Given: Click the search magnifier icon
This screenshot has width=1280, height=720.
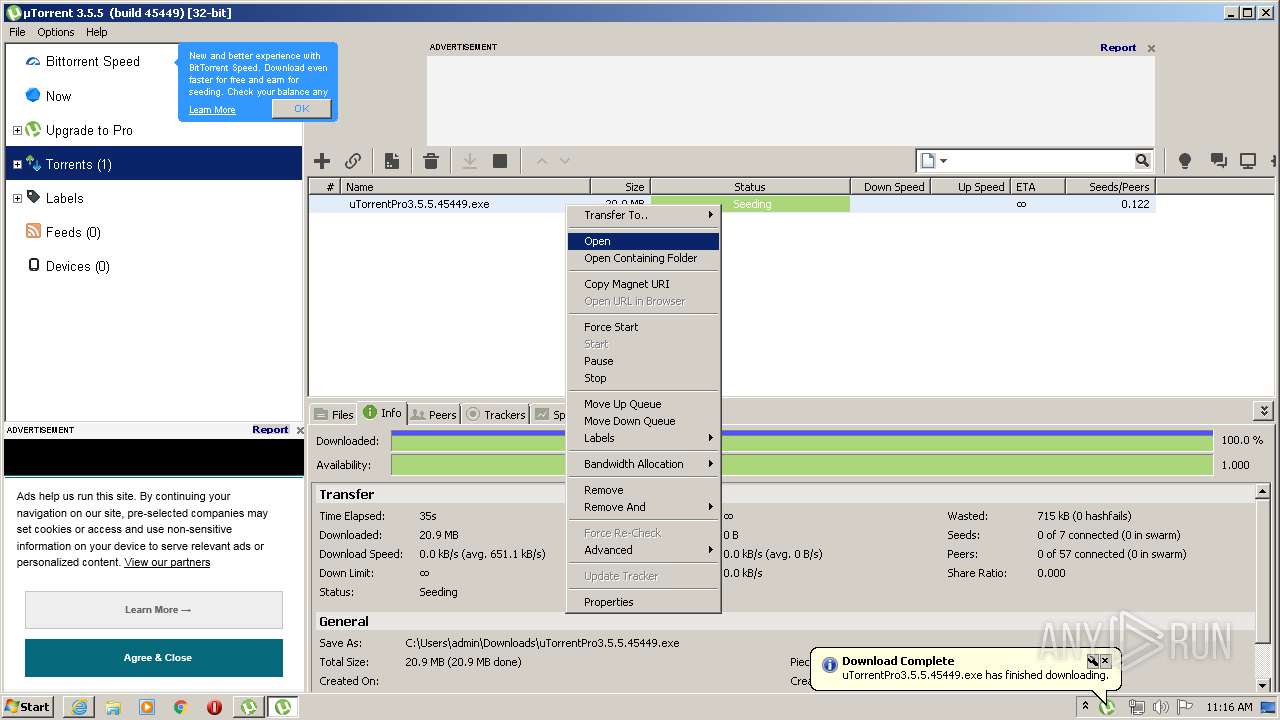Looking at the screenshot, I should [1142, 161].
